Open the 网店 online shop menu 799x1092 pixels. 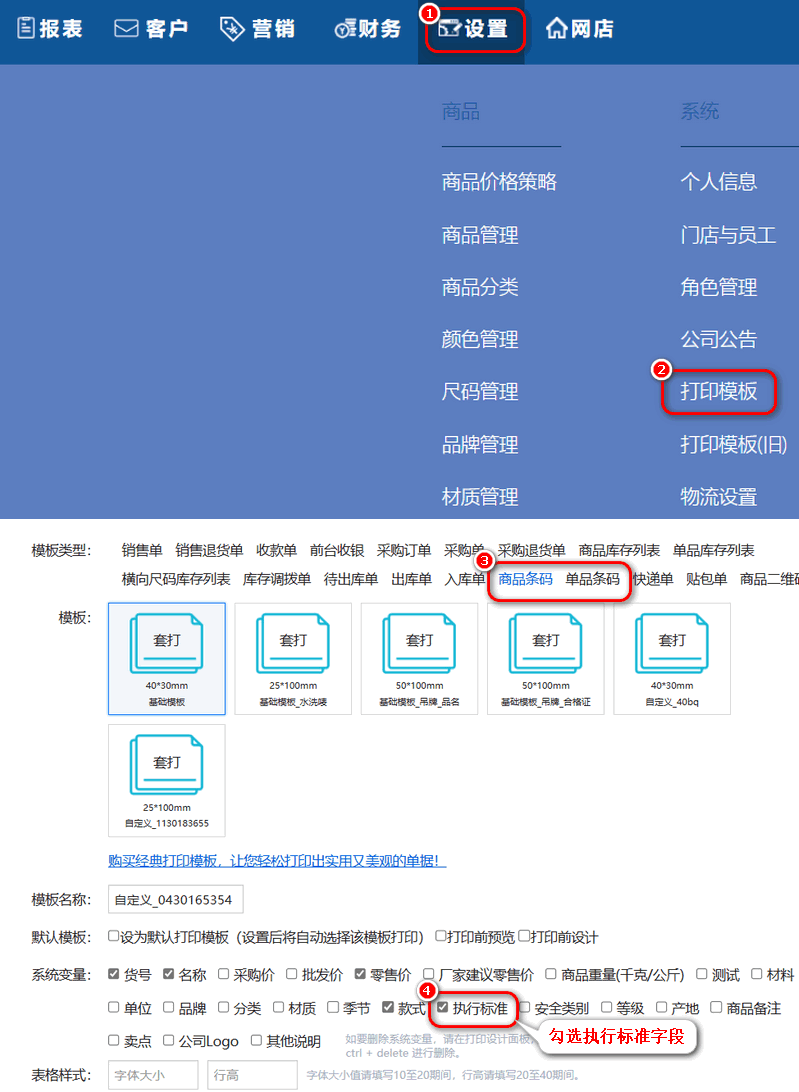(580, 29)
